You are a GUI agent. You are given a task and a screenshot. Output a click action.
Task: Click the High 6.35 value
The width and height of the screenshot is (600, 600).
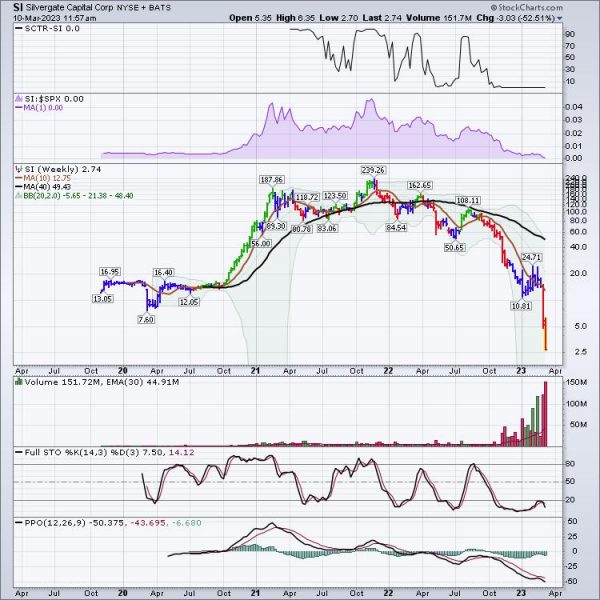click(x=295, y=18)
